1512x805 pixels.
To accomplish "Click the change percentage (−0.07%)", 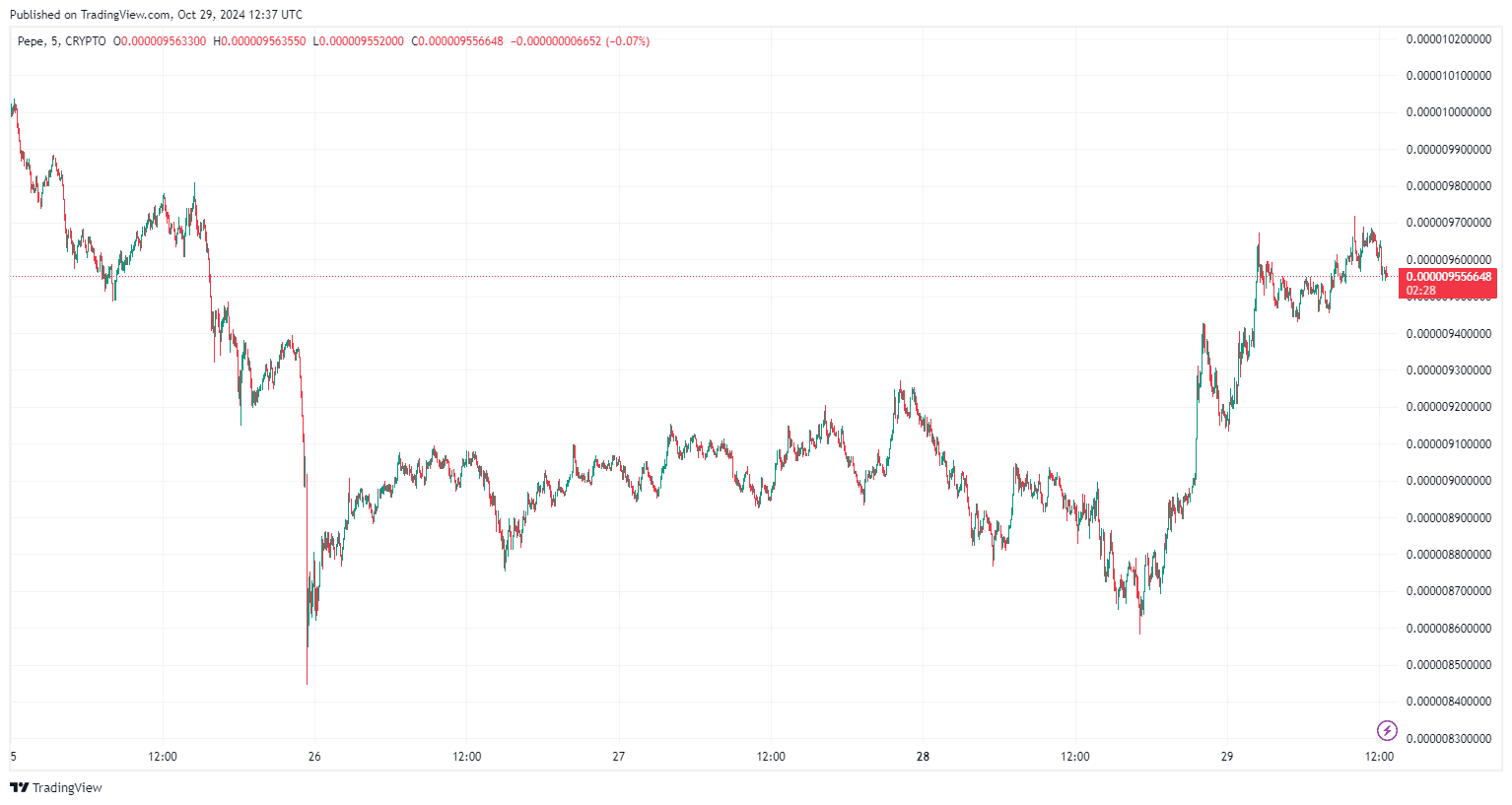I will (x=627, y=41).
